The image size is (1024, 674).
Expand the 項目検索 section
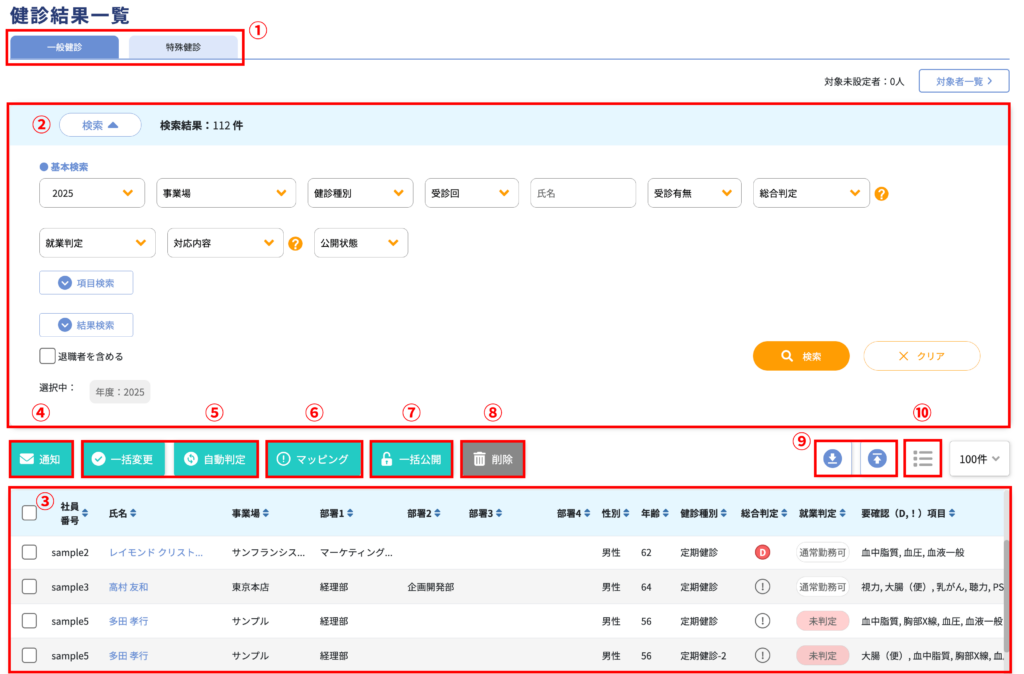pyautogui.click(x=86, y=283)
